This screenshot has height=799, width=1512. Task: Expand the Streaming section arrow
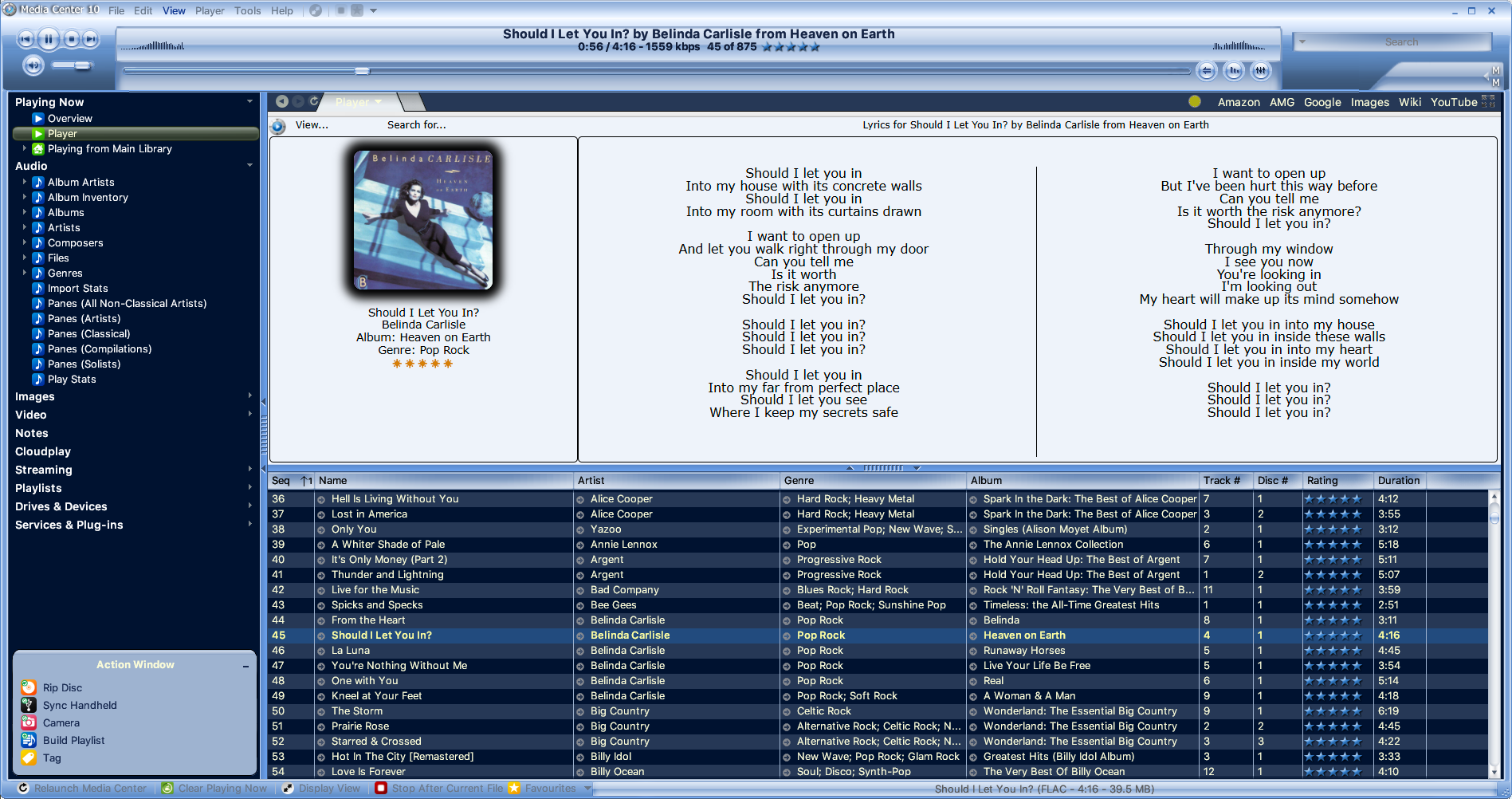[x=249, y=469]
